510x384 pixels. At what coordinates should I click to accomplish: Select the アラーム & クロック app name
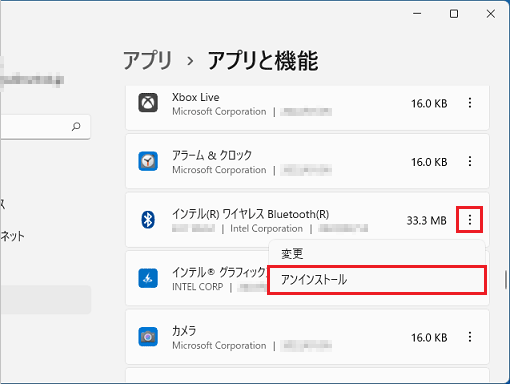[212, 155]
